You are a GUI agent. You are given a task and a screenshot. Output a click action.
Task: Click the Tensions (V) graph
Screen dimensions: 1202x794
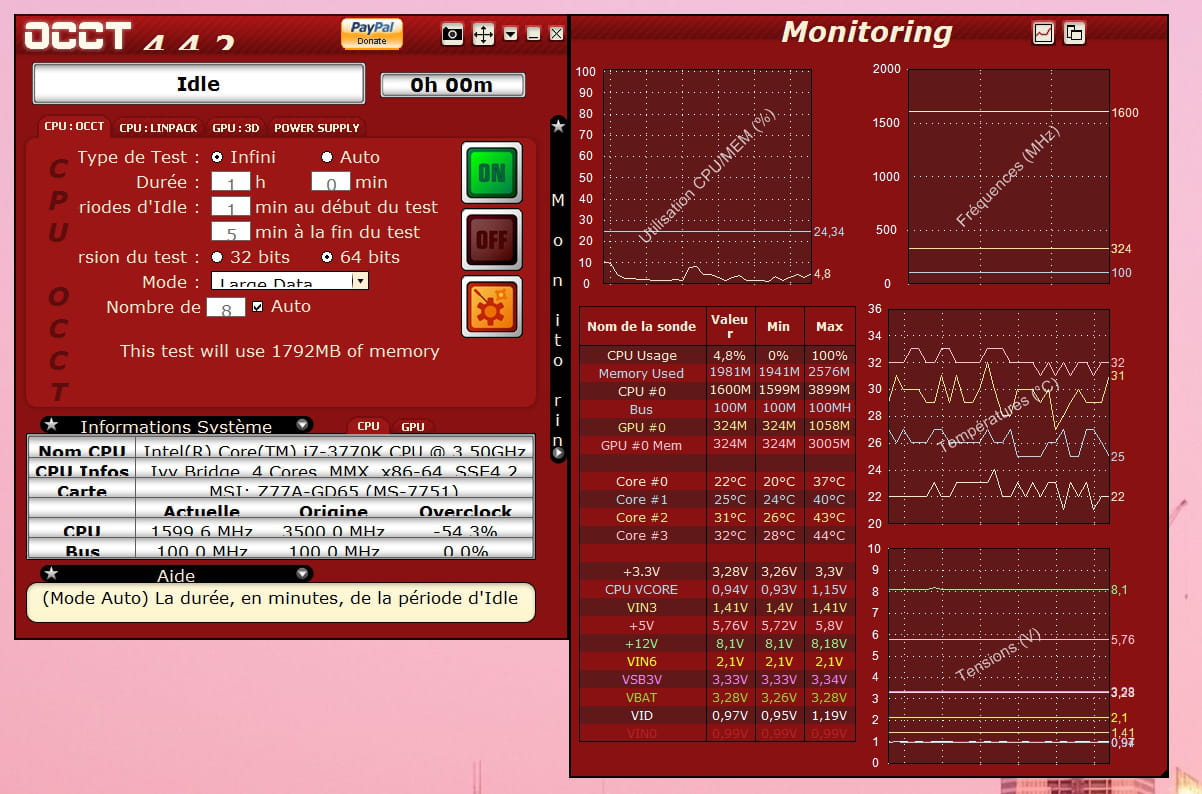998,656
